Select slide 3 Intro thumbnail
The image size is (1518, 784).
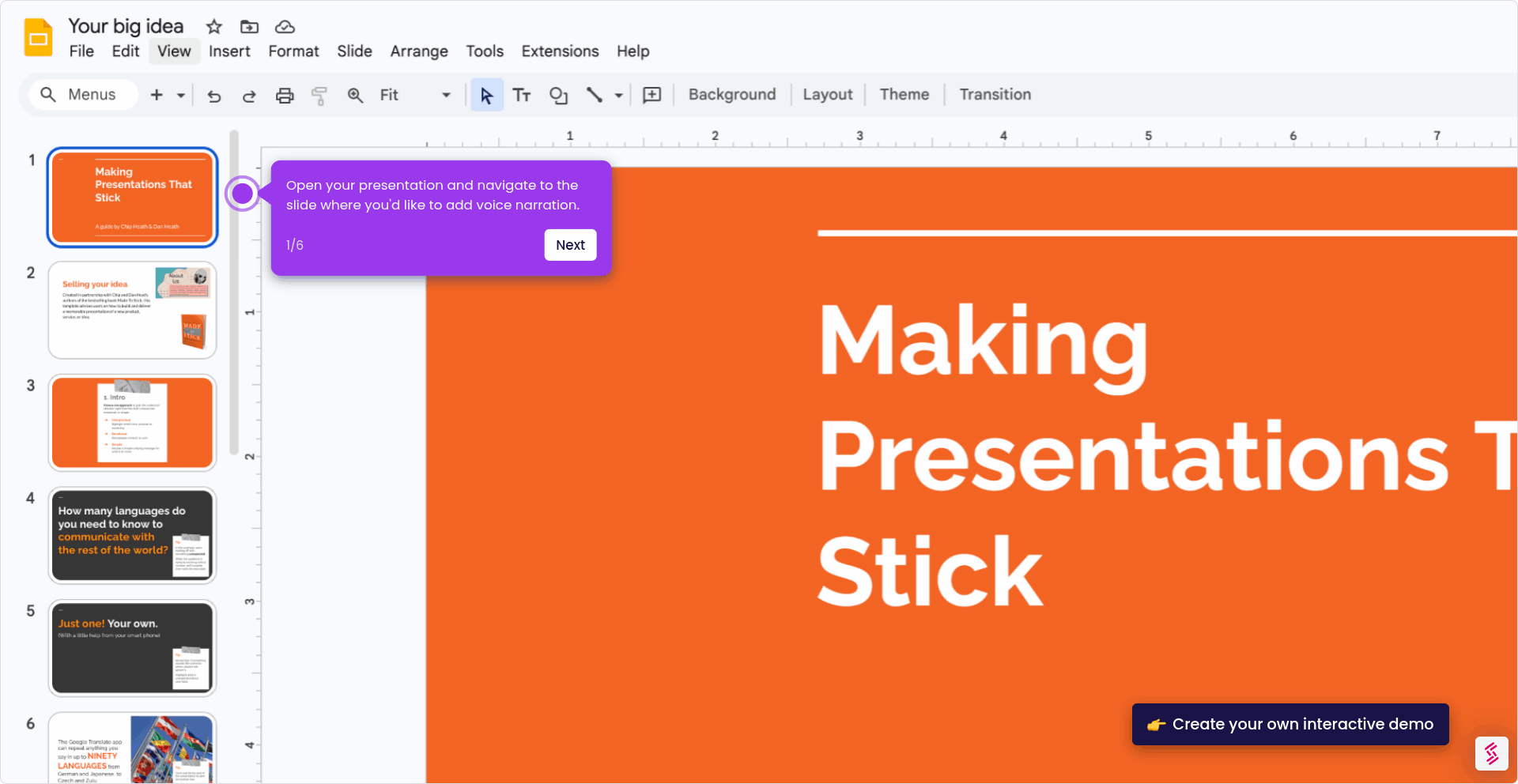click(132, 423)
